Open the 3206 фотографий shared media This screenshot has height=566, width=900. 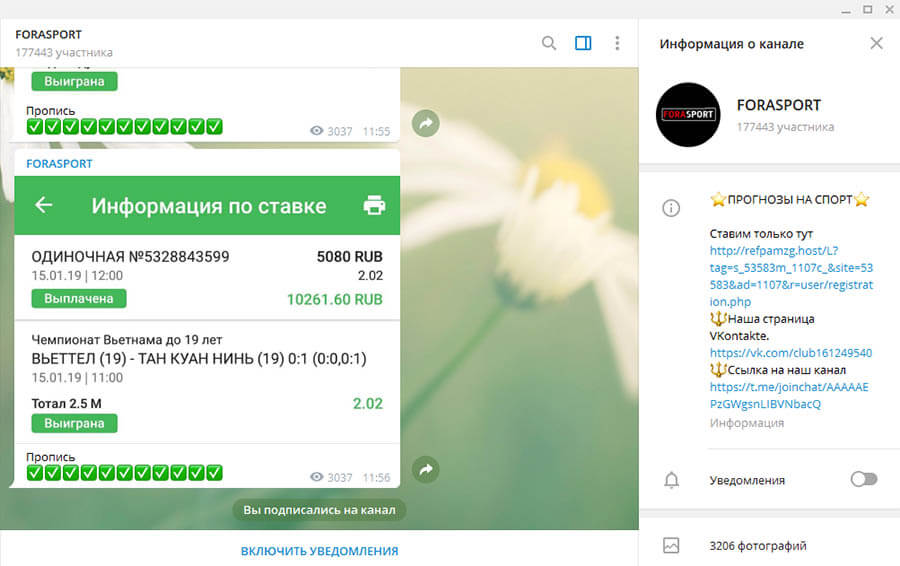tap(758, 546)
